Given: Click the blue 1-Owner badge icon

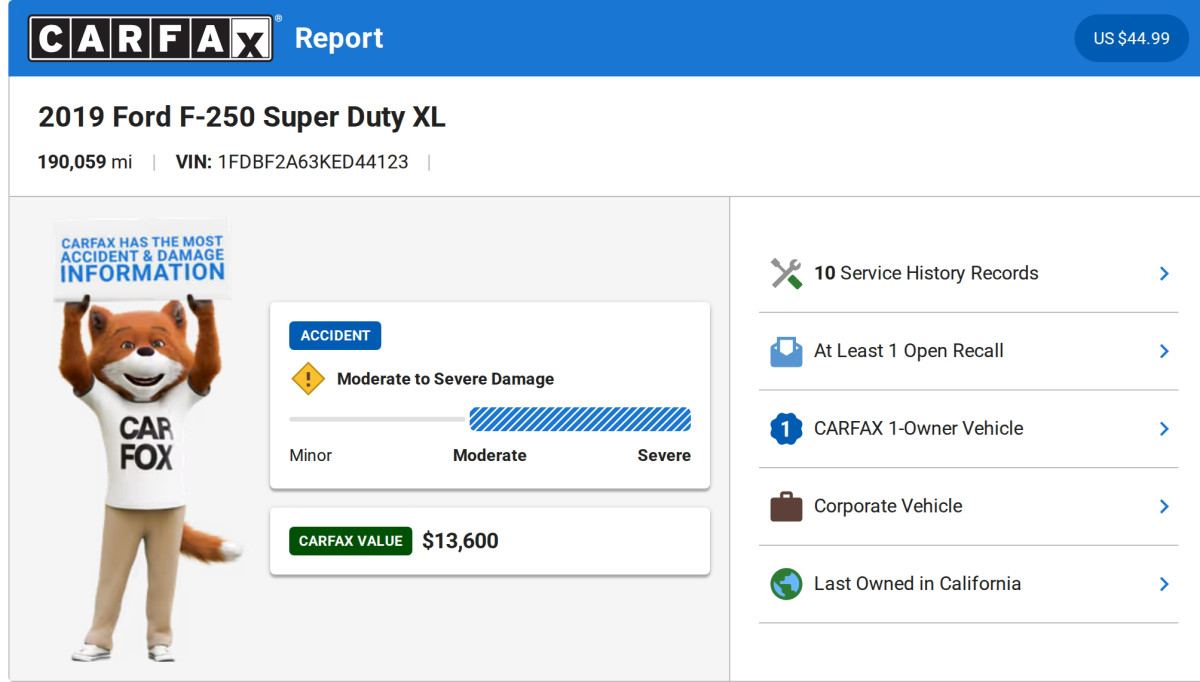Looking at the screenshot, I should pyautogui.click(x=786, y=429).
